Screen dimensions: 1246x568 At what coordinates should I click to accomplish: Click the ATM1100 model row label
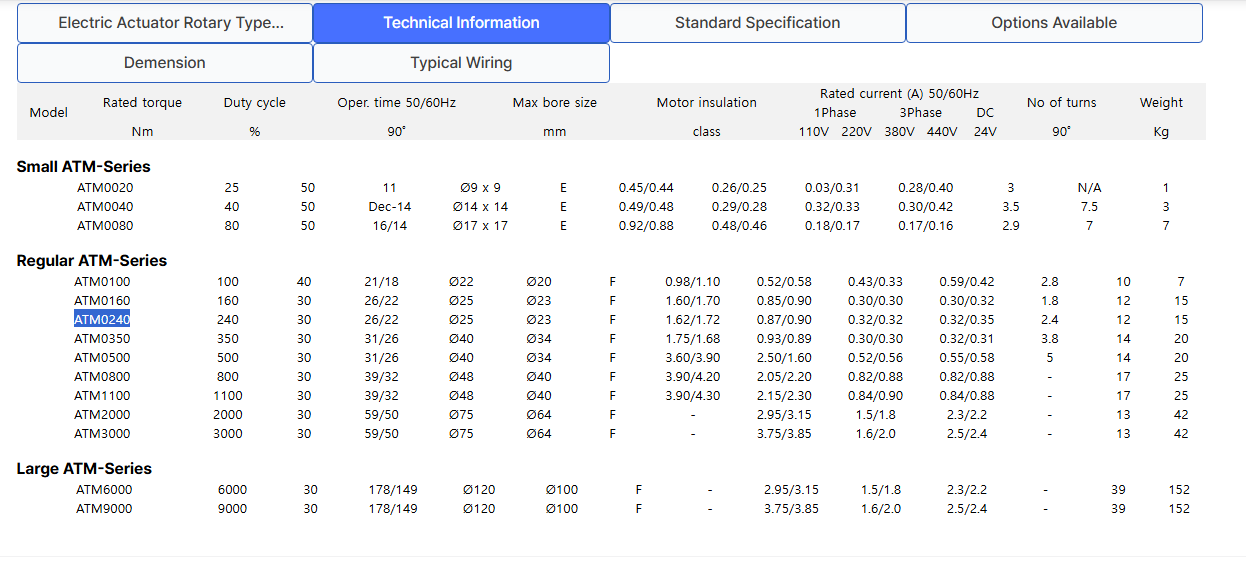tap(102, 396)
